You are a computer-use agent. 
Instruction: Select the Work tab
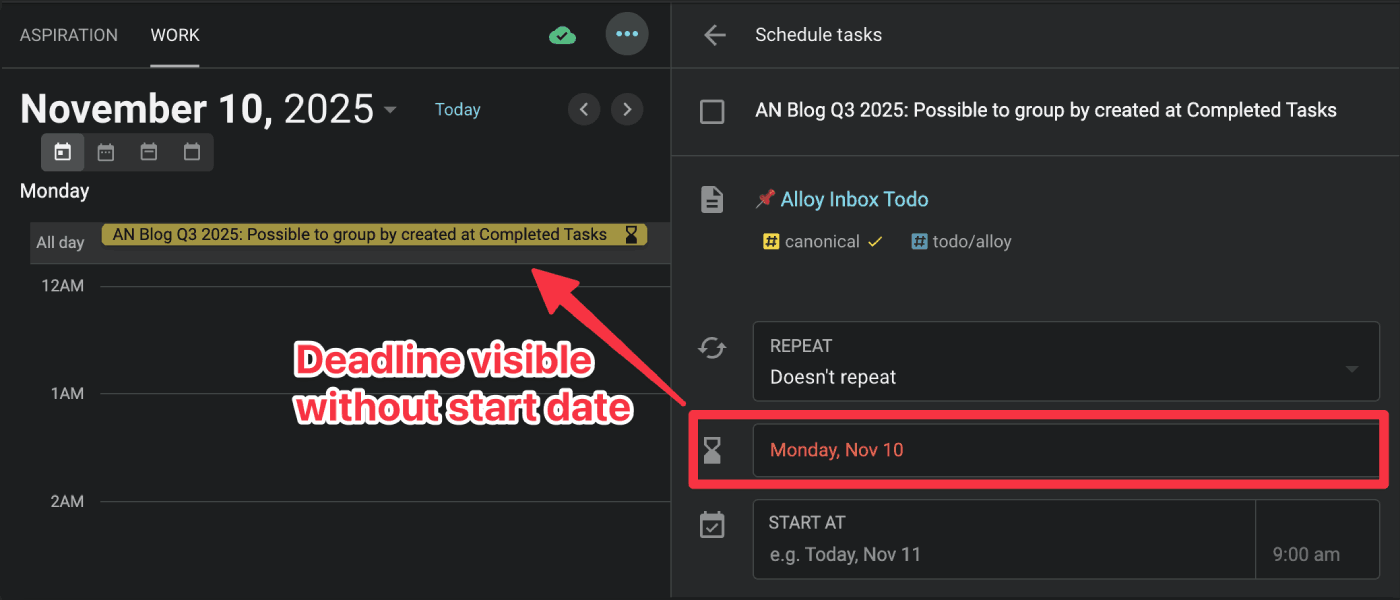pyautogui.click(x=175, y=35)
